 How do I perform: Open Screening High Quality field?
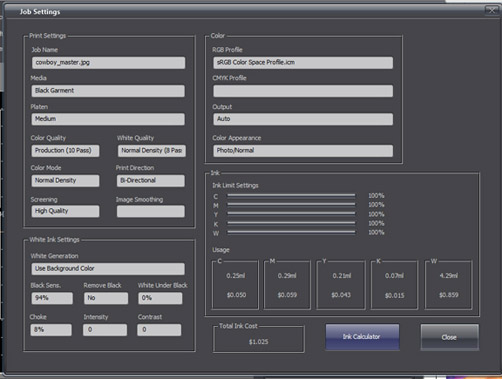(65, 211)
